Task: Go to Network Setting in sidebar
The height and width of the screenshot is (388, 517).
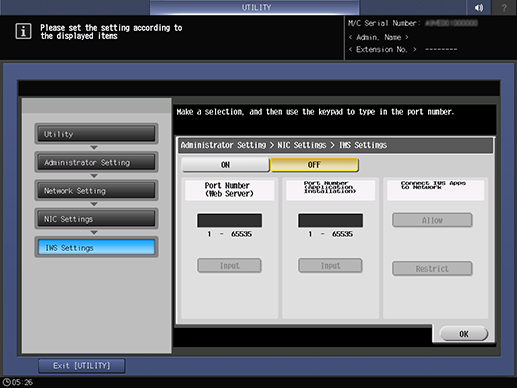Action: [x=96, y=191]
